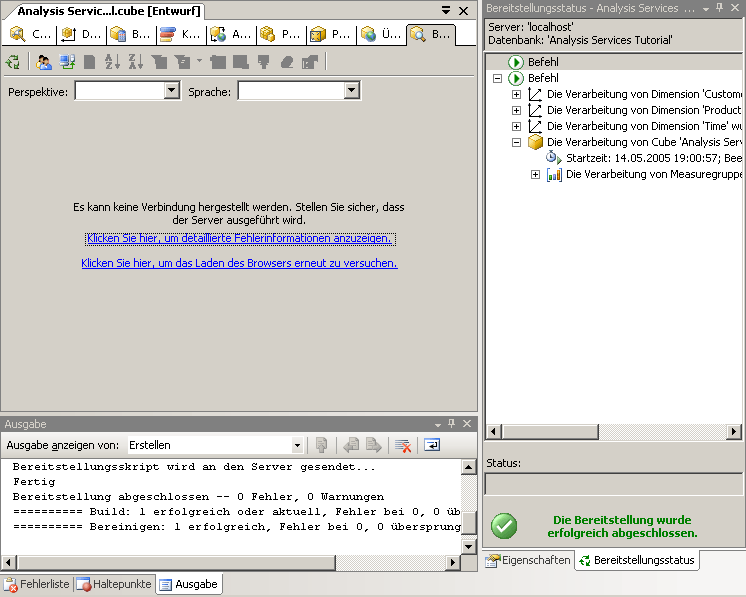Clear all output with the red X icon
Image resolution: width=746 pixels, height=597 pixels.
click(x=402, y=445)
